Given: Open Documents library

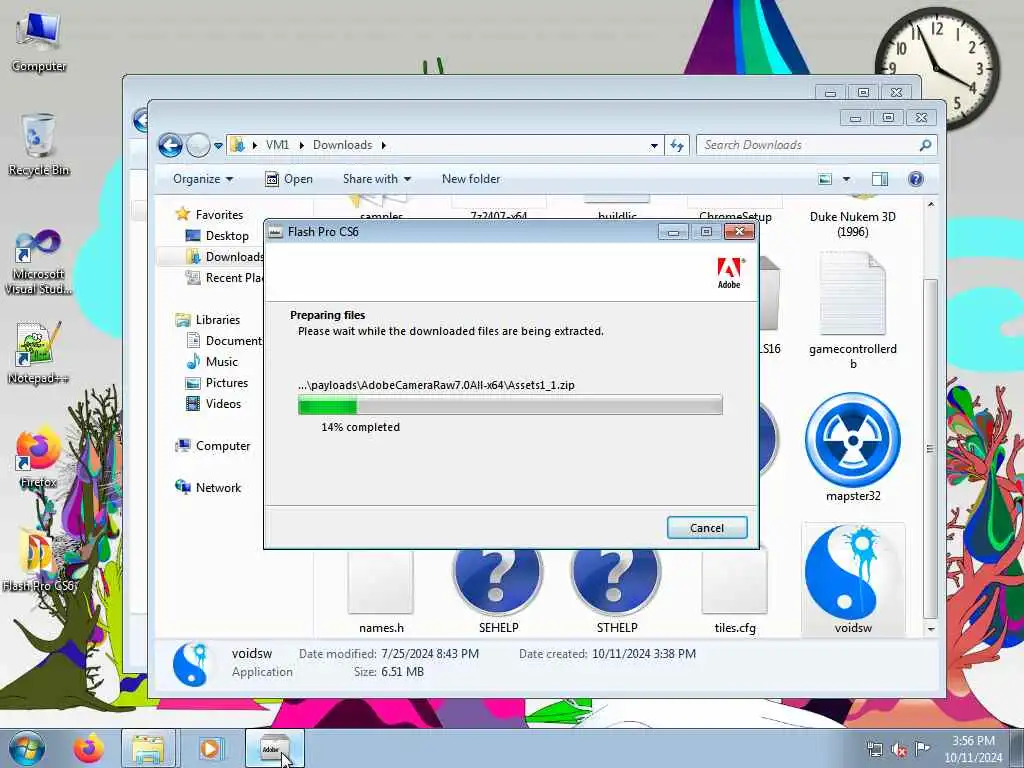Looking at the screenshot, I should 224,340.
